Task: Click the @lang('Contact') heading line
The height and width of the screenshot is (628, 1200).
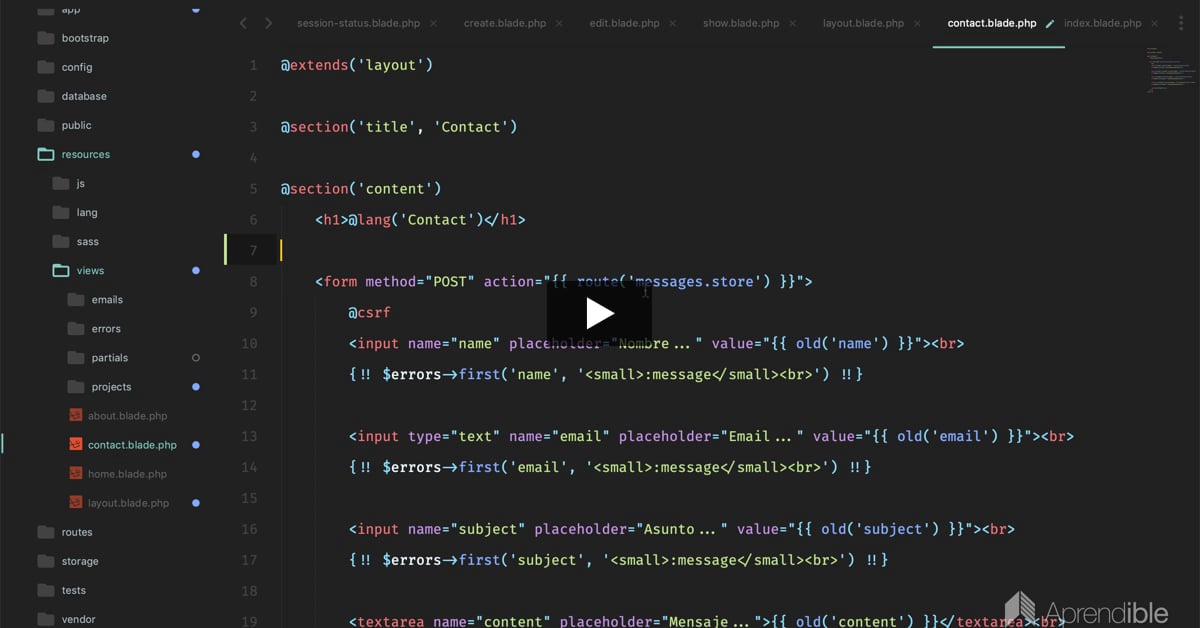Action: click(x=420, y=220)
